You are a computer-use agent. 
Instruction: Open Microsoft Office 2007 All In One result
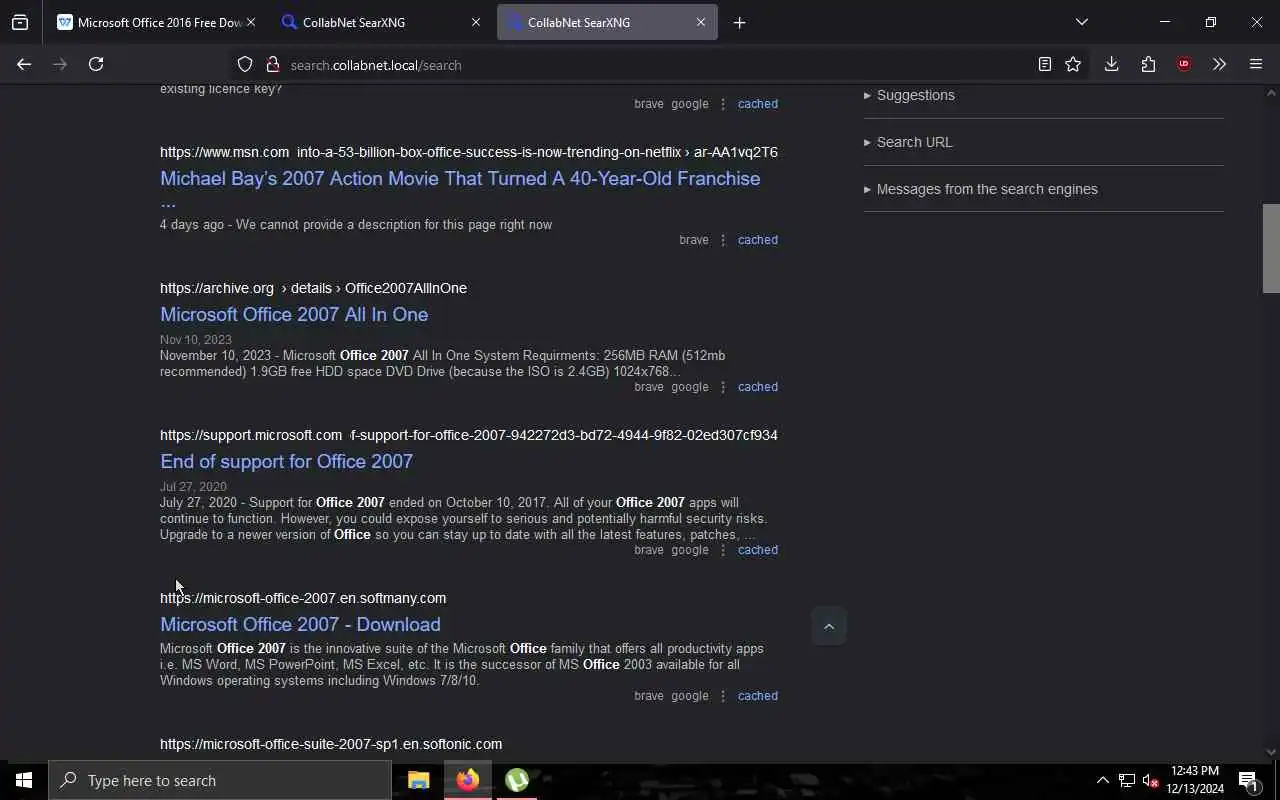(294, 314)
